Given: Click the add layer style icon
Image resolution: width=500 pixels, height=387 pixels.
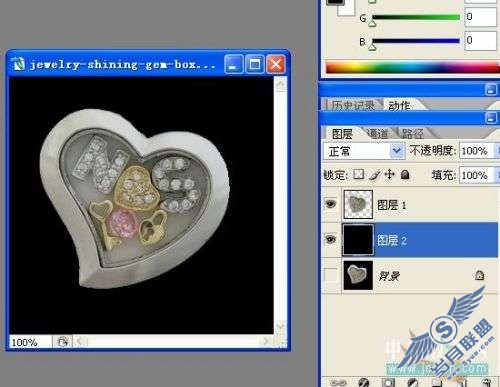Looking at the screenshot, I should pyautogui.click(x=364, y=383).
